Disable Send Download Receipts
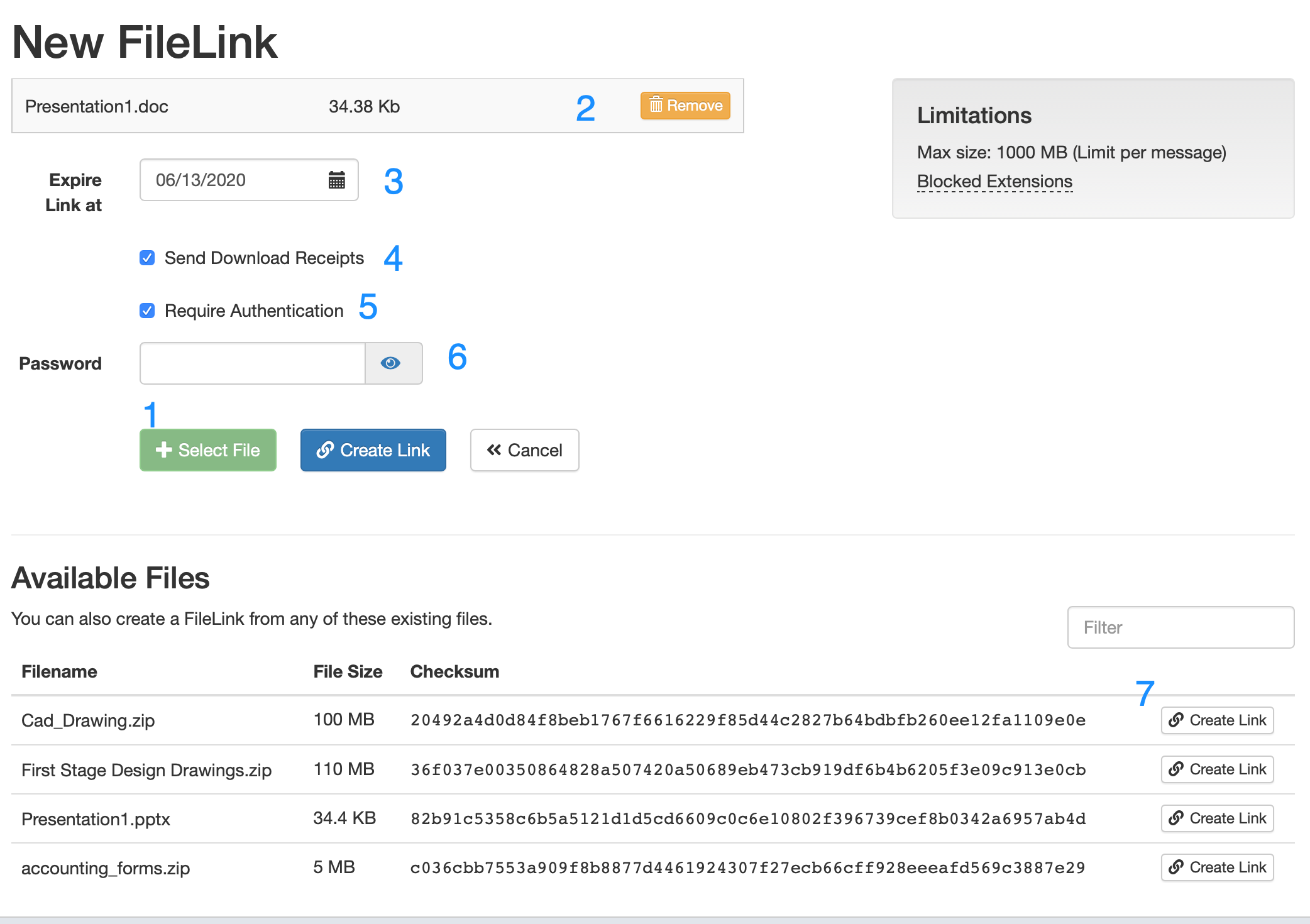1310x924 pixels. (x=146, y=258)
